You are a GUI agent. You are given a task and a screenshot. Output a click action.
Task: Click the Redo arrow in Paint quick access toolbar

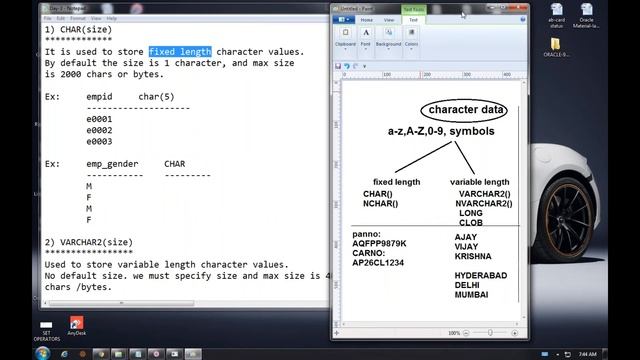coord(356,66)
